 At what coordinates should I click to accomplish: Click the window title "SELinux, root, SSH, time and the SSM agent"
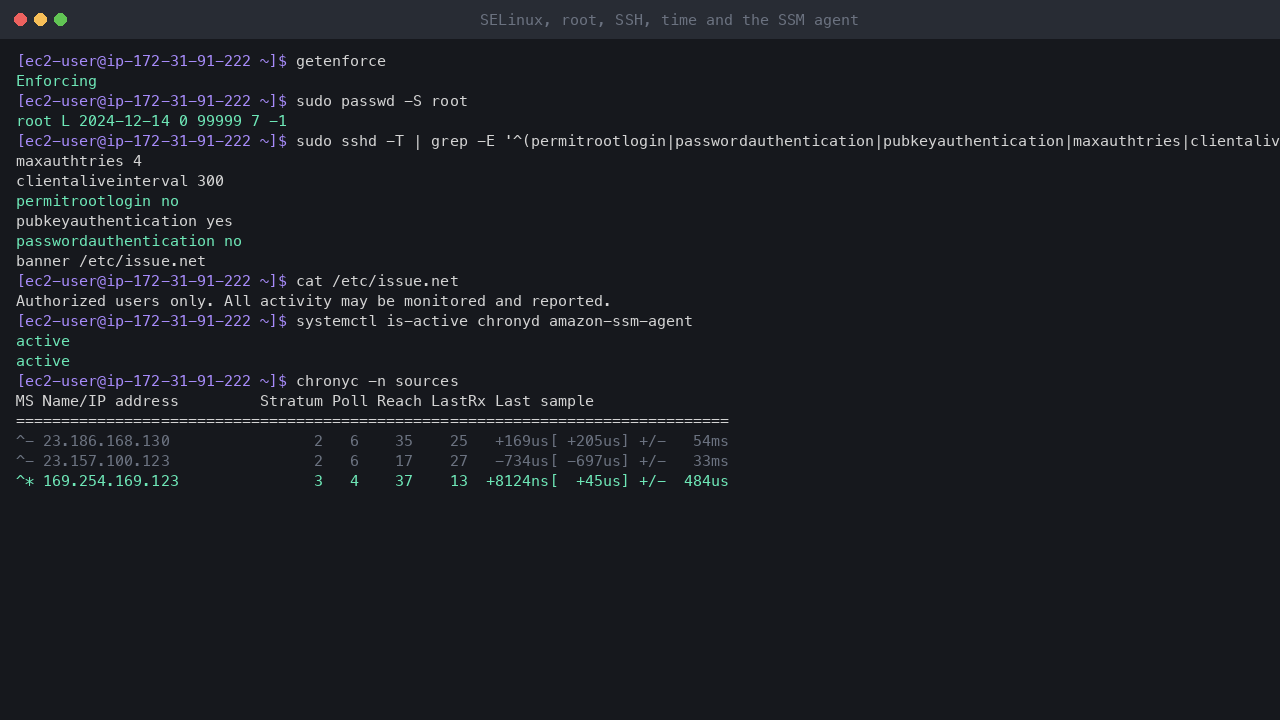[669, 20]
